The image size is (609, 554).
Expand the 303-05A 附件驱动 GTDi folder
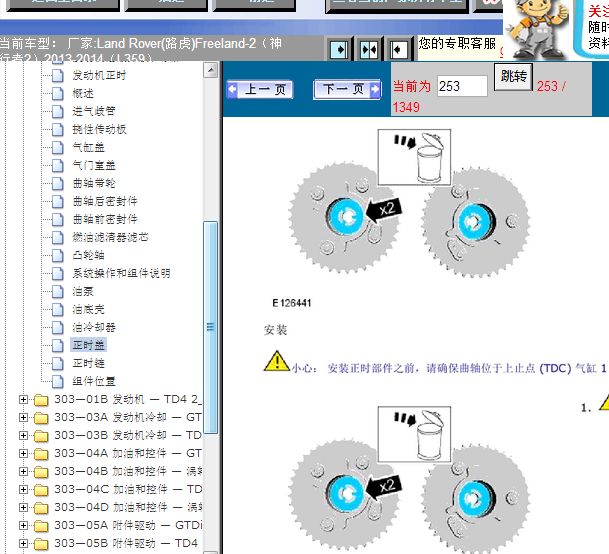23,525
